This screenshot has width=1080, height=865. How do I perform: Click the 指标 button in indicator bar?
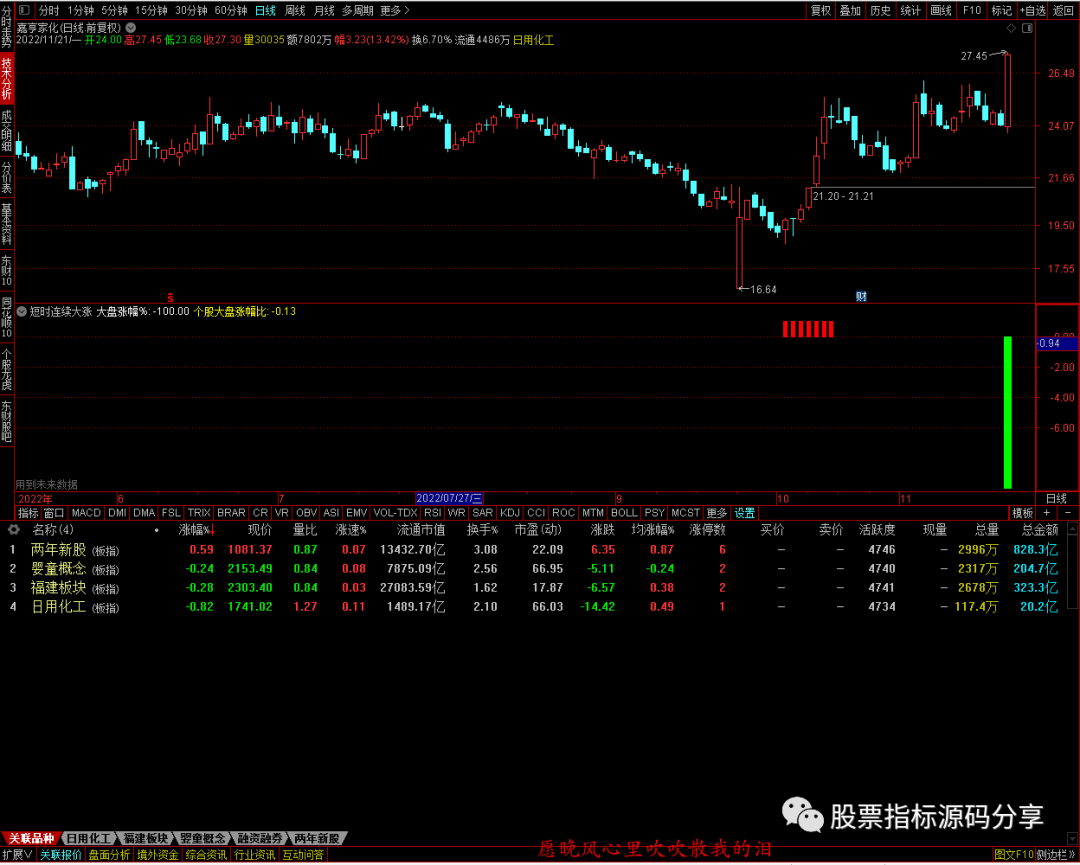28,513
